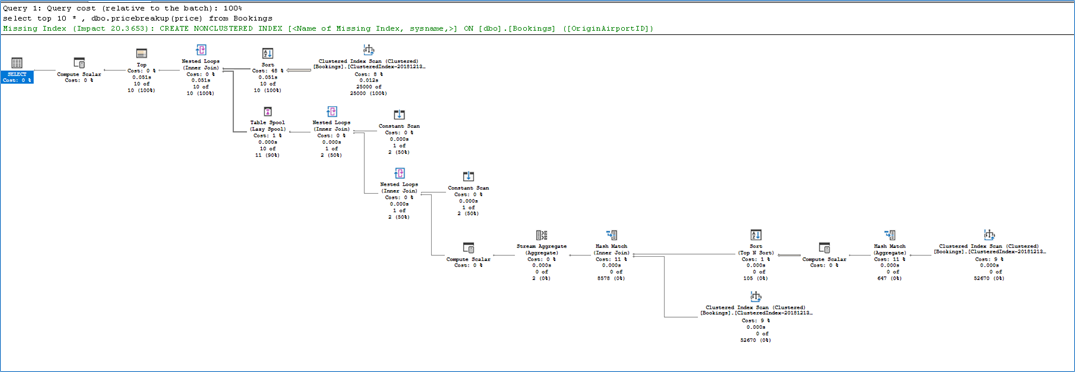Select the Clustered Index Scan icon below Hash Match
Viewport: 1075px width, 372px height.
(756, 297)
